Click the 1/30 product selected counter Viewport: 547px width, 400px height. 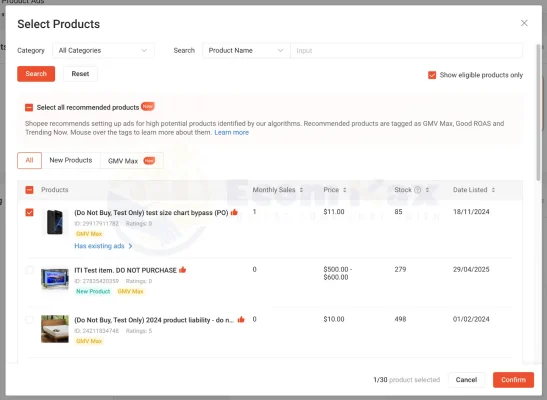click(x=406, y=380)
